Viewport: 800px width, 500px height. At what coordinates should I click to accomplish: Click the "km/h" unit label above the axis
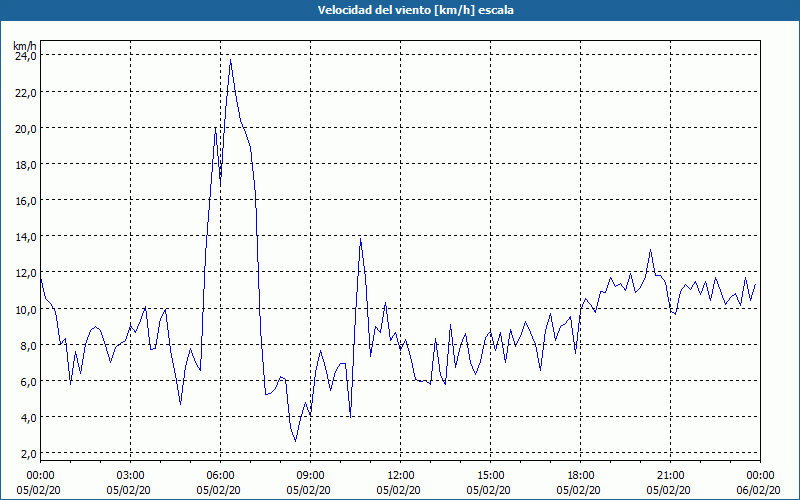pos(24,46)
